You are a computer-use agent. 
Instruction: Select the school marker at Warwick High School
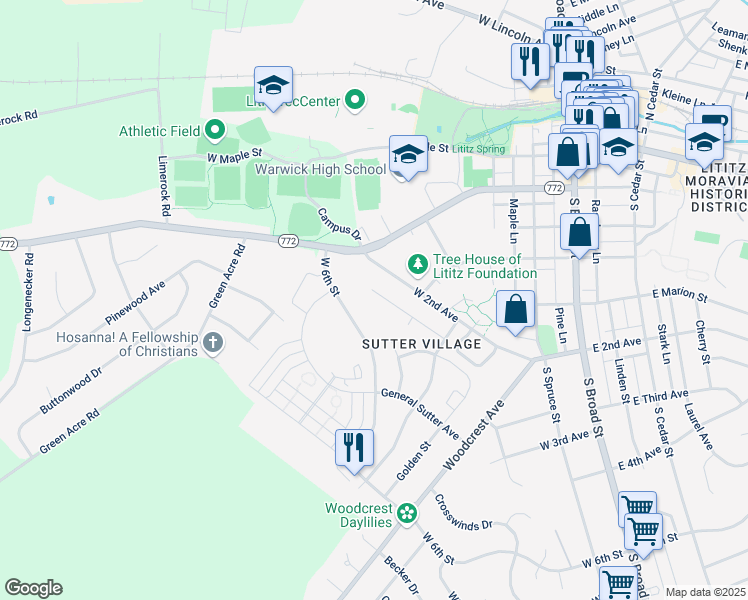tap(408, 157)
